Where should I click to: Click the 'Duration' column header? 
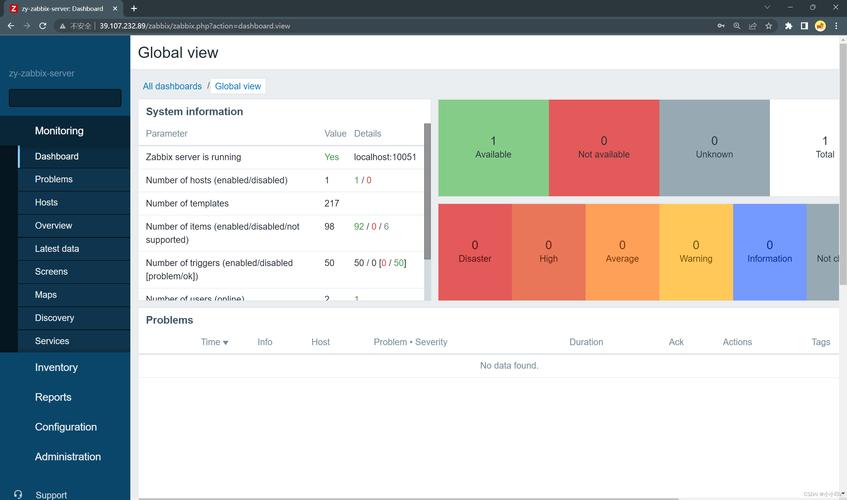586,342
